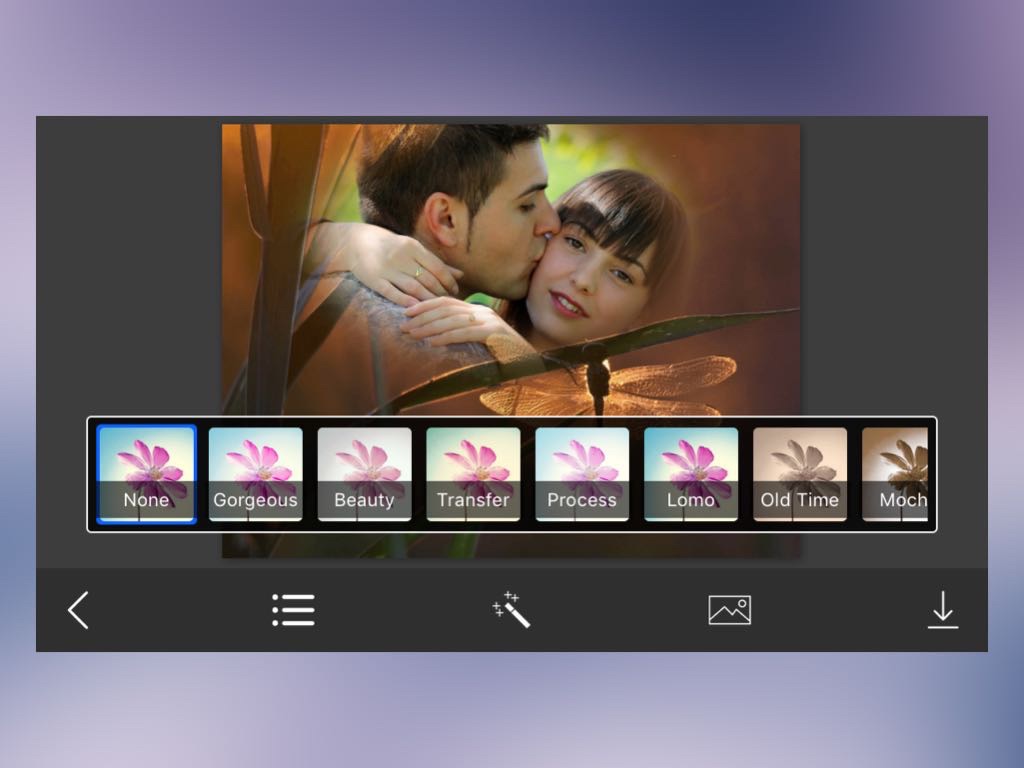Viewport: 1024px width, 768px height.
Task: Pick the partially visible Mocha filter
Action: coord(895,474)
